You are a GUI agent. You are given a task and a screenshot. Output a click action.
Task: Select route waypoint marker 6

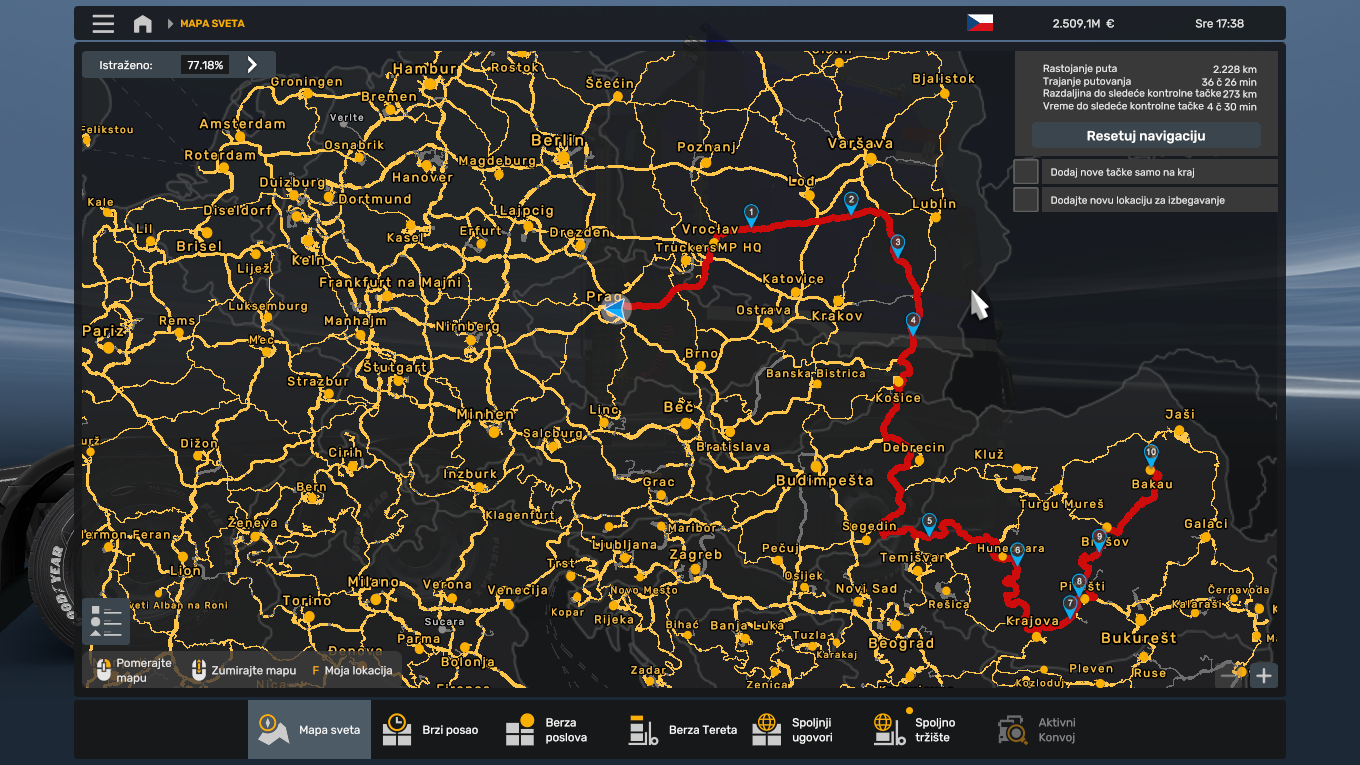tap(1017, 552)
